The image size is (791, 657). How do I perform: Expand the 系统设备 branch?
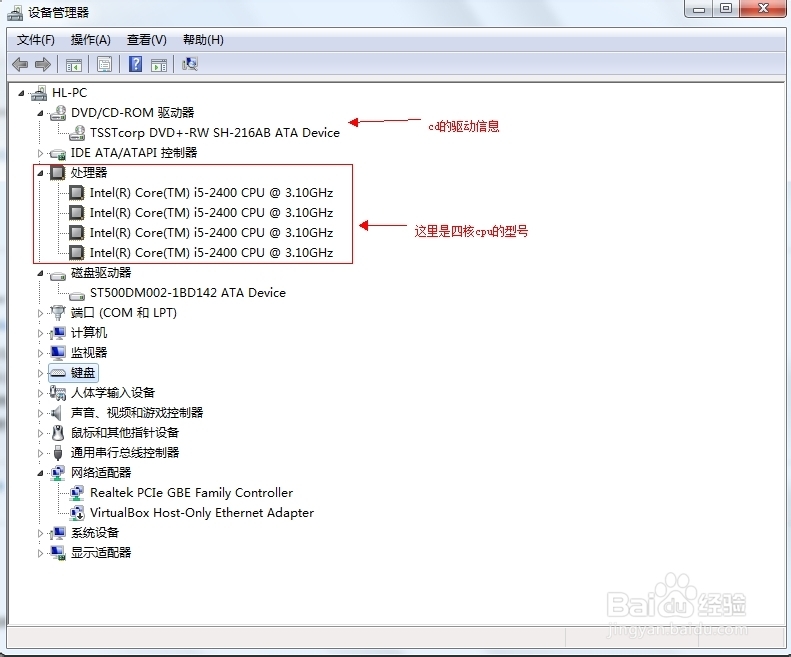coord(40,533)
